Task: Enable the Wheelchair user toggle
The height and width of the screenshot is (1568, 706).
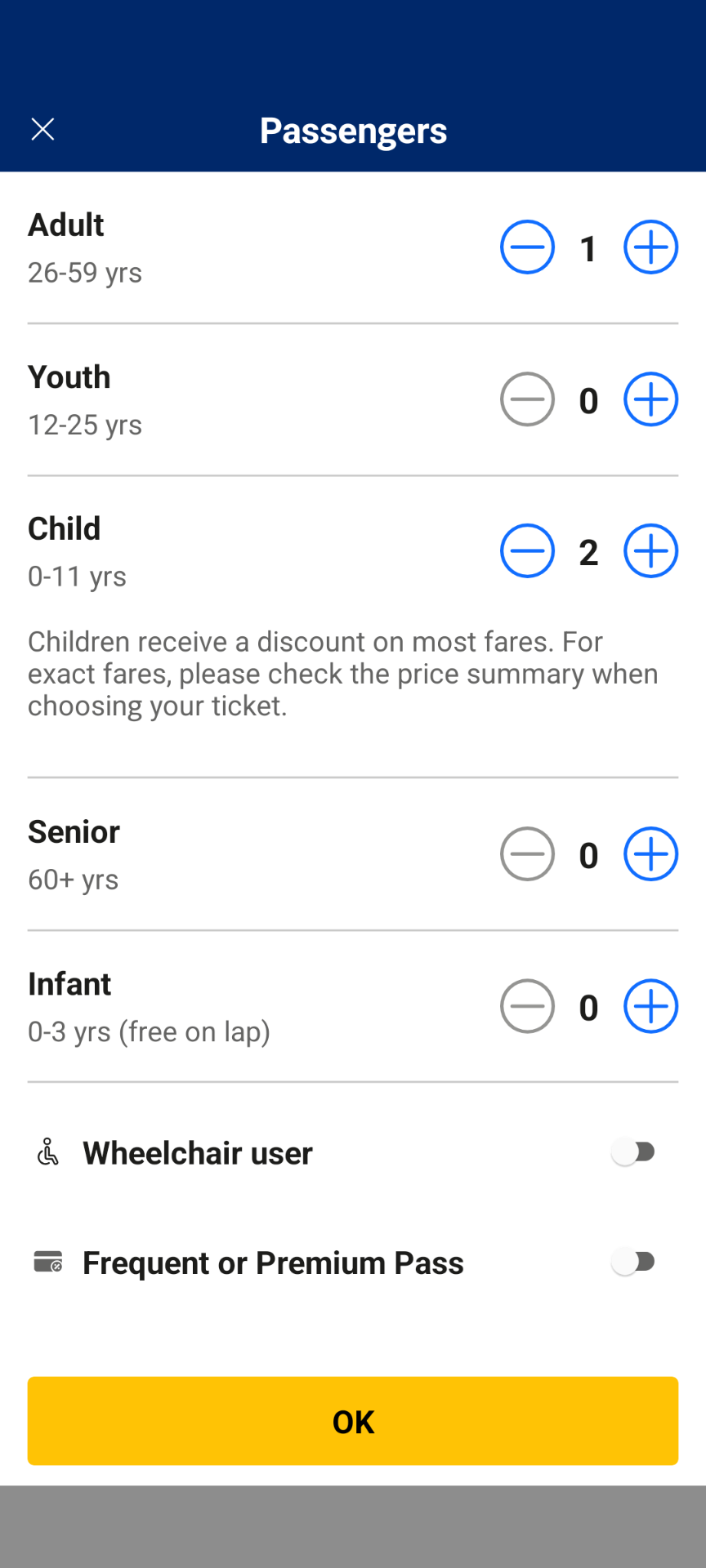Action: (x=634, y=1152)
